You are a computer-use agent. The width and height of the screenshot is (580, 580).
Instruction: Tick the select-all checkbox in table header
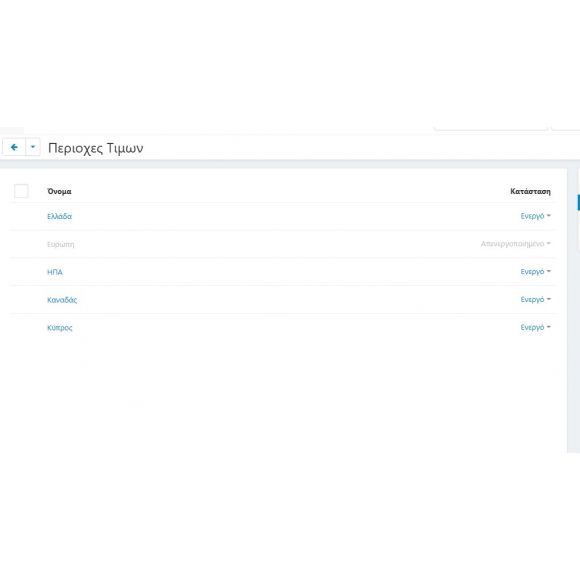[21, 191]
